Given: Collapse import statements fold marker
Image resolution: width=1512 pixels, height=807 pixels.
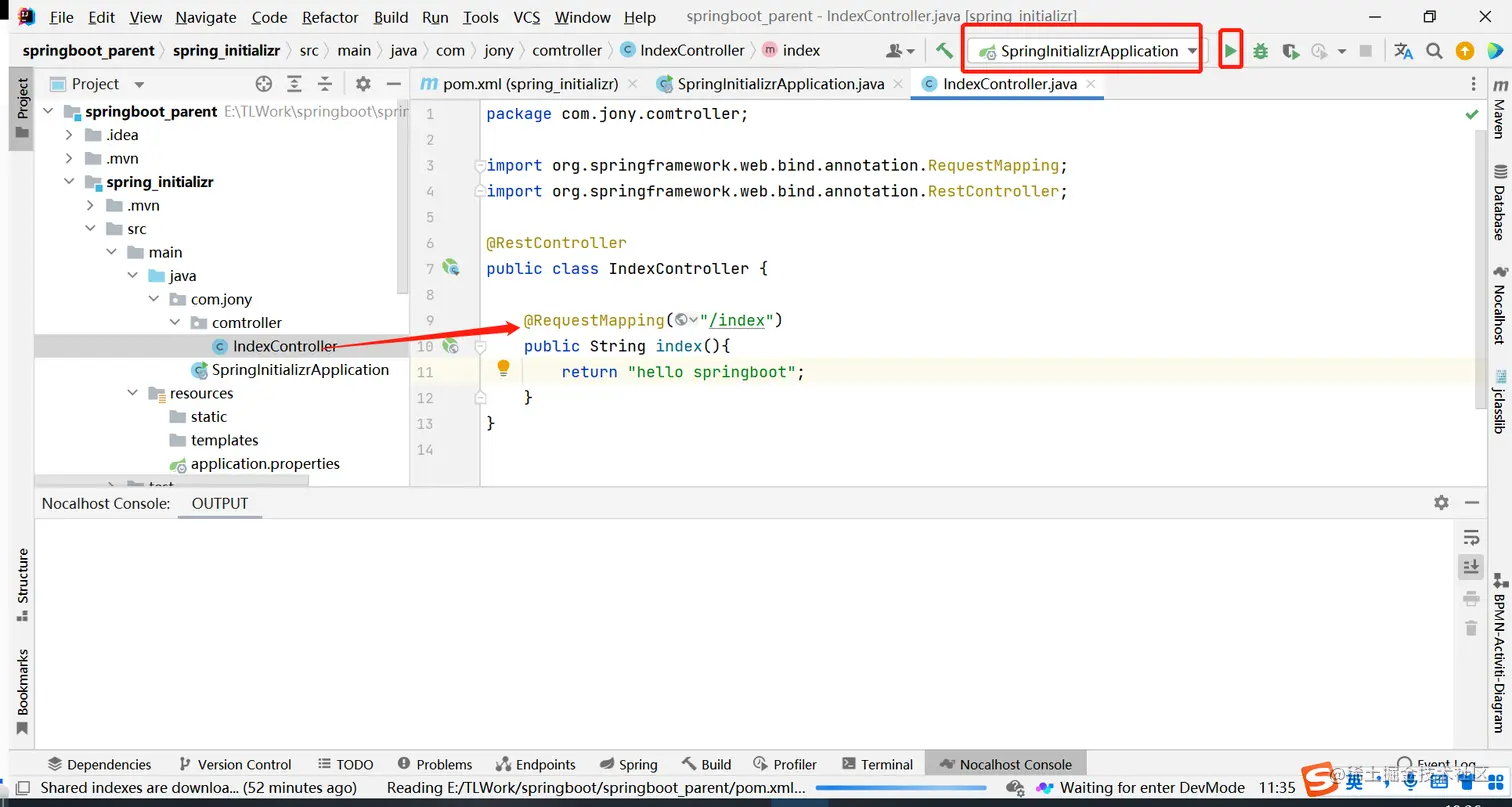Looking at the screenshot, I should click(480, 165).
